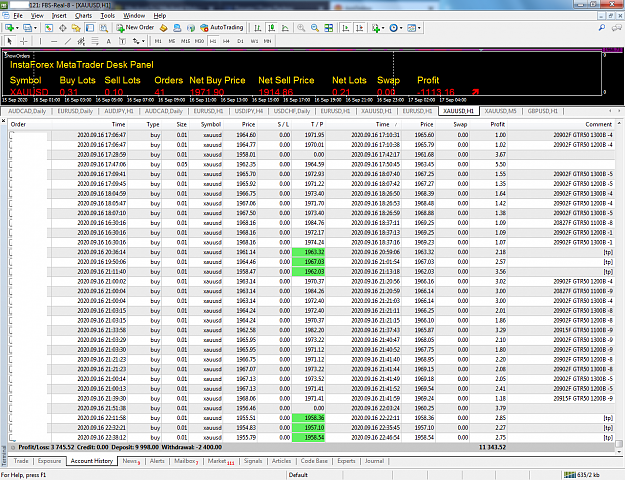Click the zoom out magnifier
Viewport: 625px width, 480px height.
coord(315,28)
